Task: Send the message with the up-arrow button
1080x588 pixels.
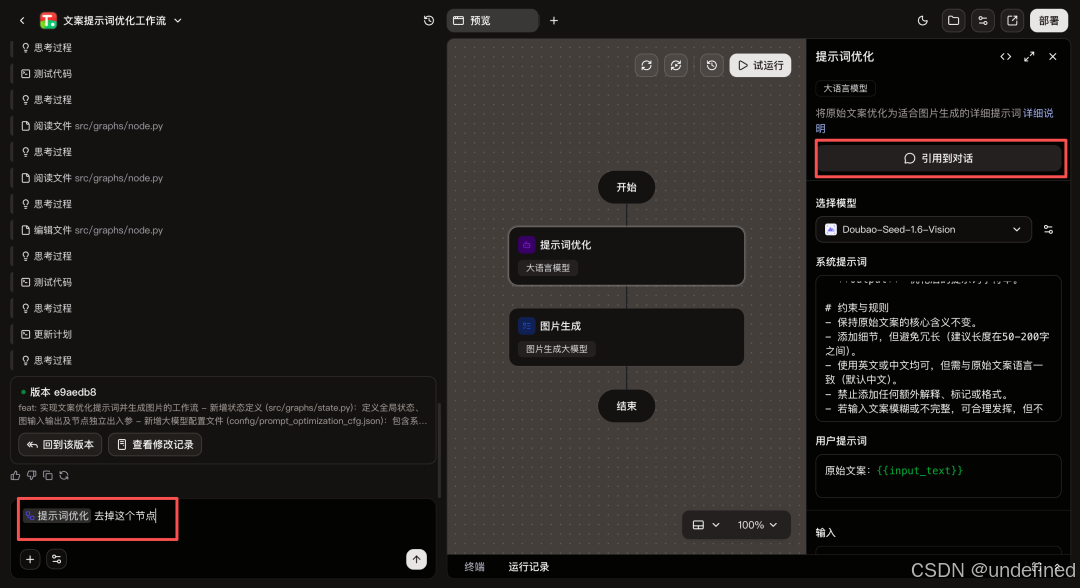Action: pos(416,559)
